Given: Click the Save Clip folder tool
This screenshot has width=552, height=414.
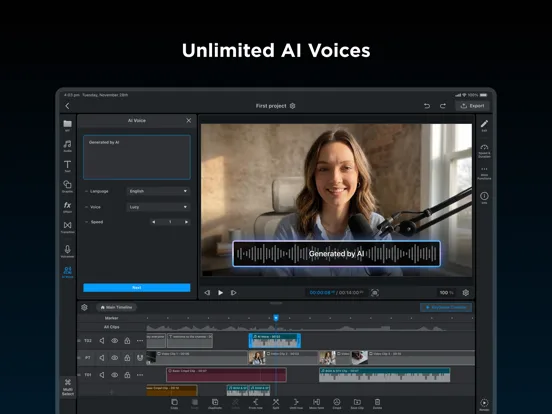Looking at the screenshot, I should [x=357, y=403].
